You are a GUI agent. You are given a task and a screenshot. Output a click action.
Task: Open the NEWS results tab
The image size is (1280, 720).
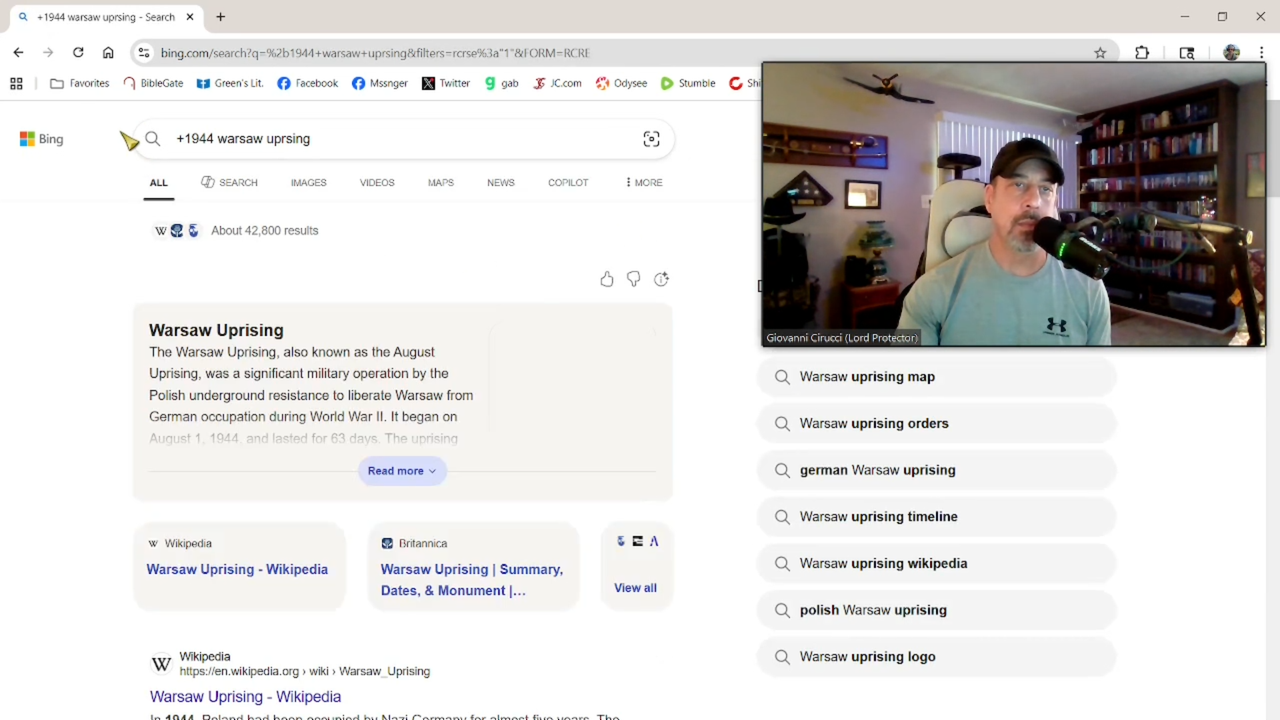point(500,182)
